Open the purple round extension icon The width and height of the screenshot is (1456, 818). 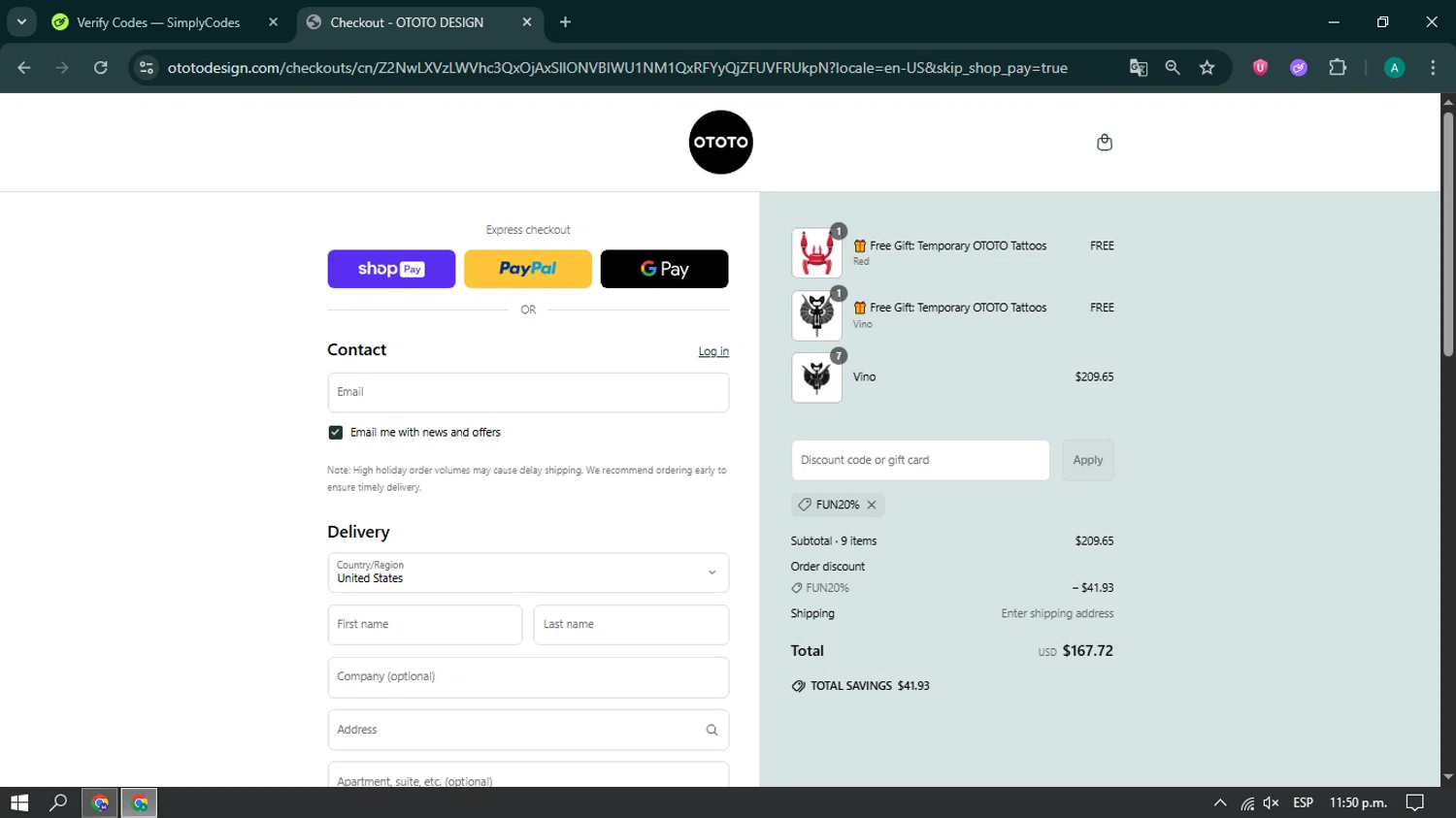[1299, 67]
